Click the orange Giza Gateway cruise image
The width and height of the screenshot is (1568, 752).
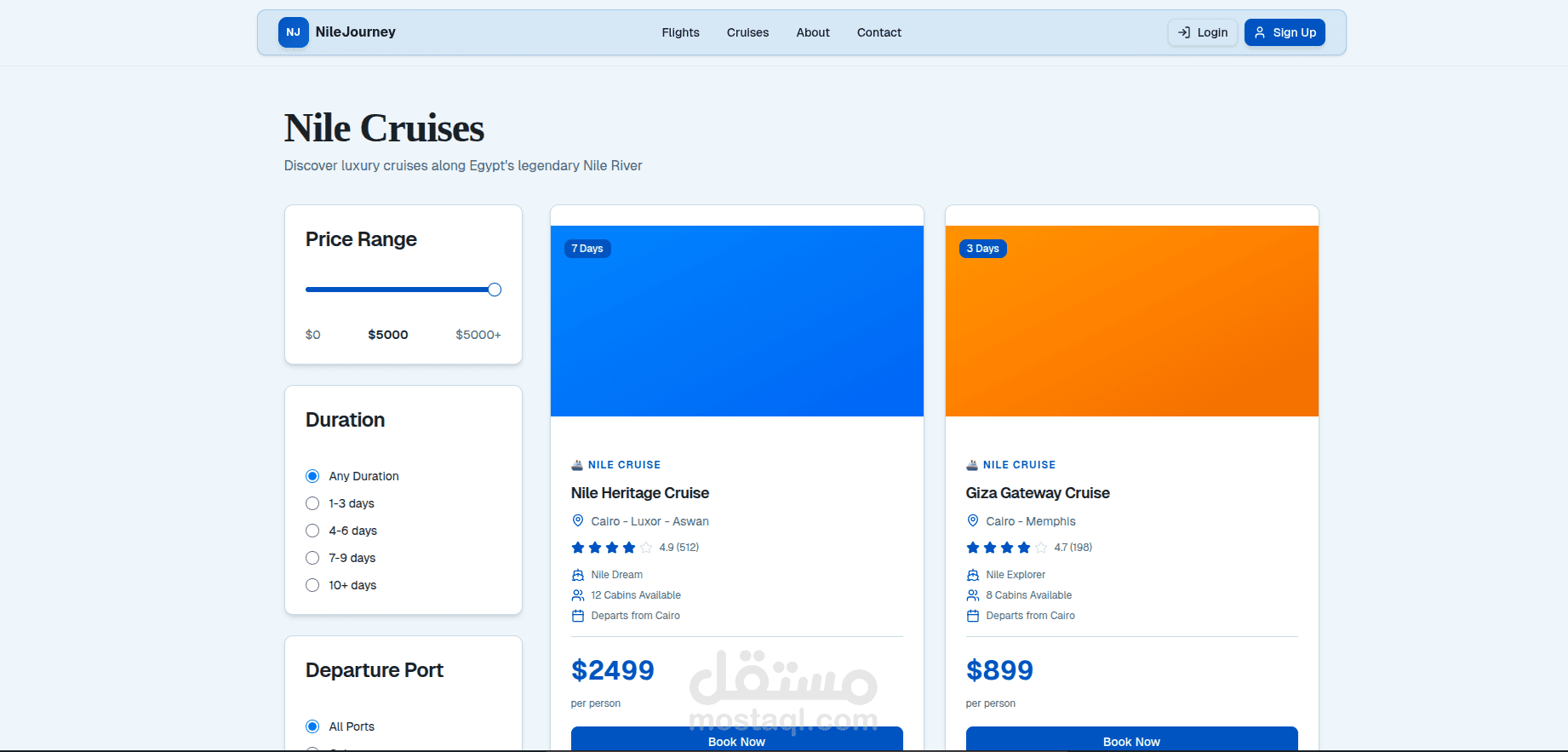coord(1132,321)
